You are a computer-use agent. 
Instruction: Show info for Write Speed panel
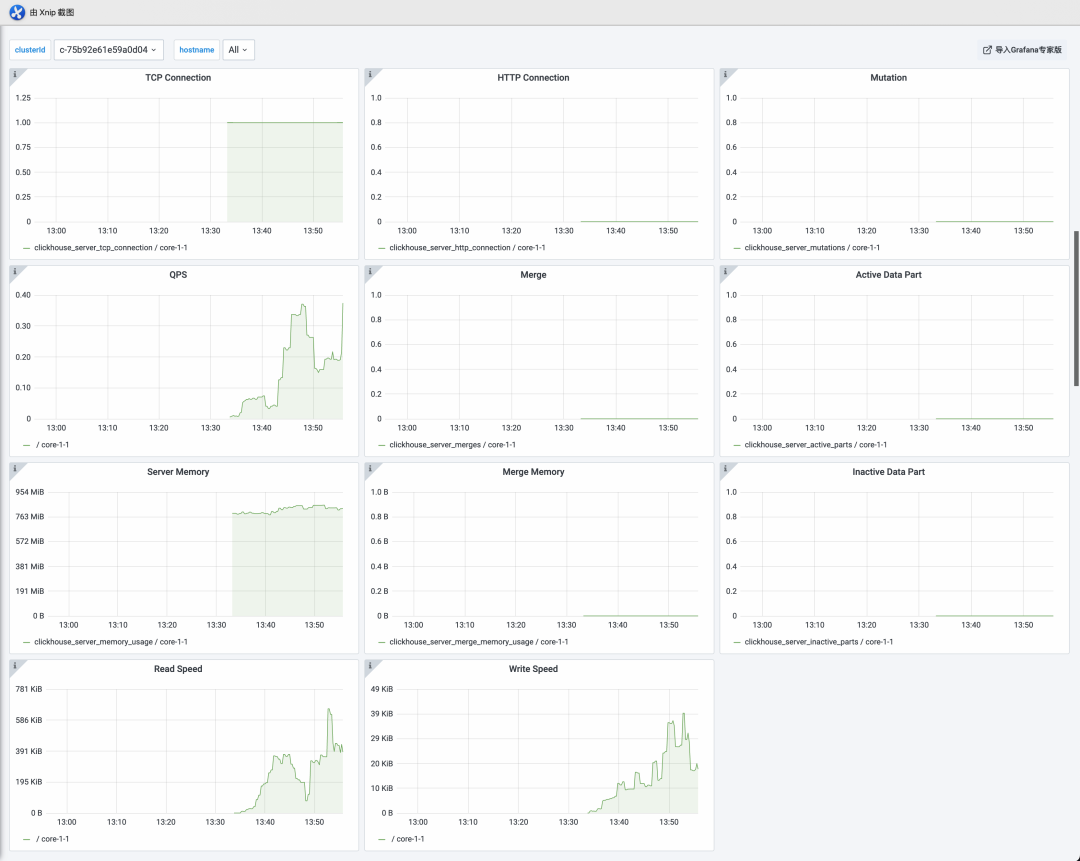pyautogui.click(x=371, y=665)
